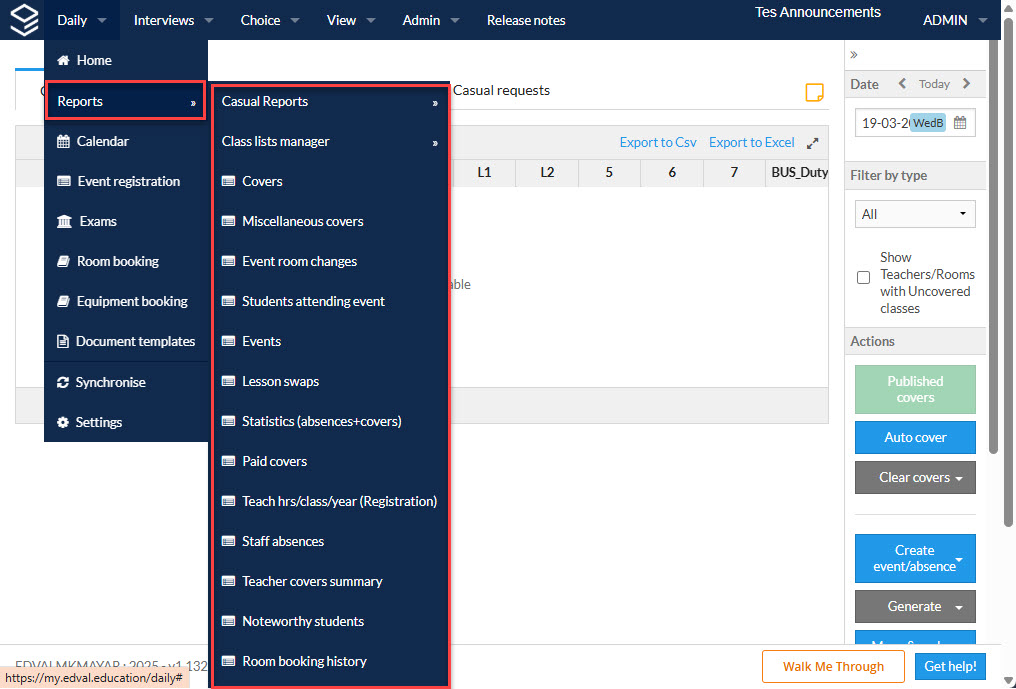Click the Edval stacked-layers logo icon

pyautogui.click(x=25, y=19)
